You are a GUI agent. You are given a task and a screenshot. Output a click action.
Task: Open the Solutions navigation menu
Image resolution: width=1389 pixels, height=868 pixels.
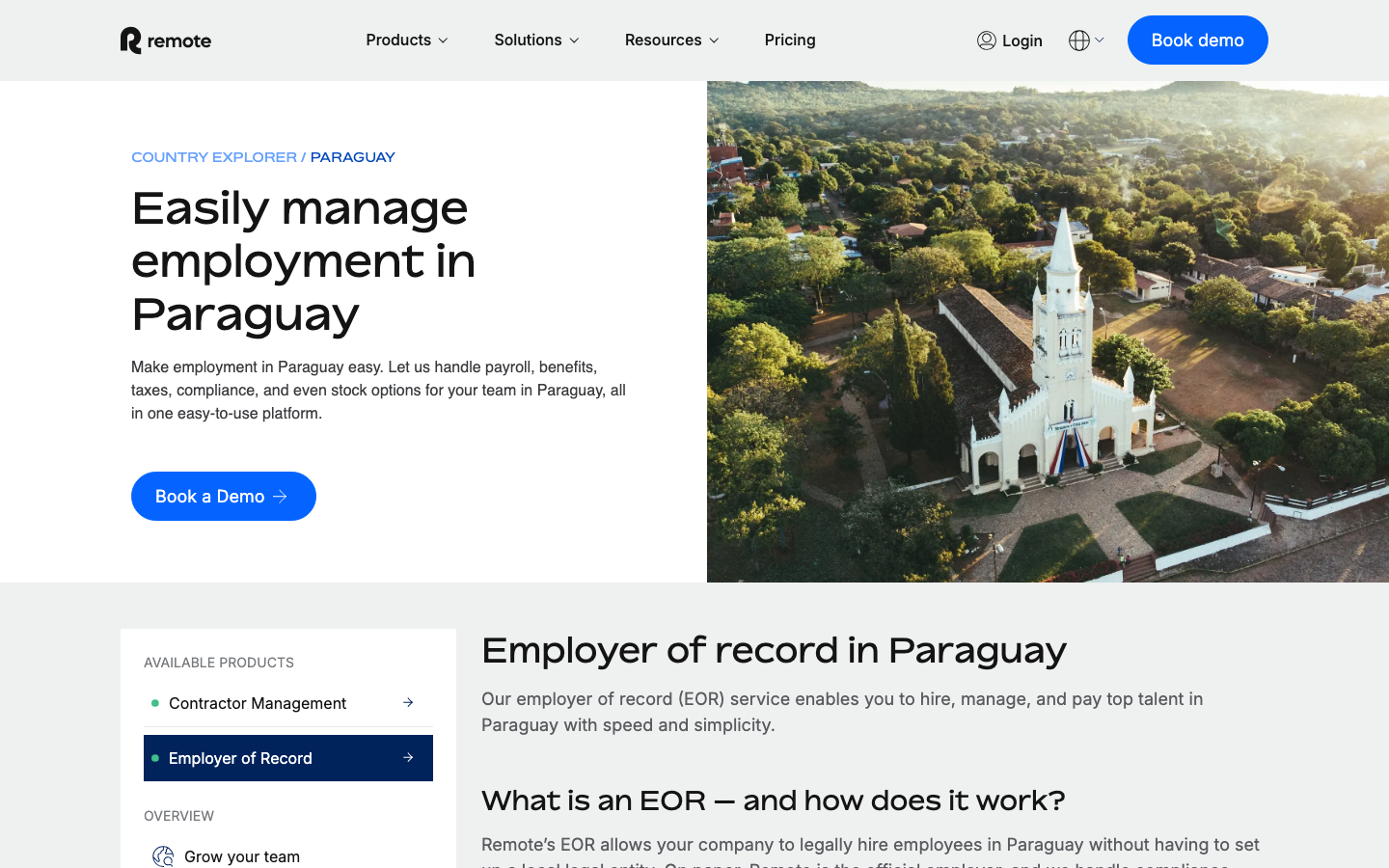coord(536,41)
